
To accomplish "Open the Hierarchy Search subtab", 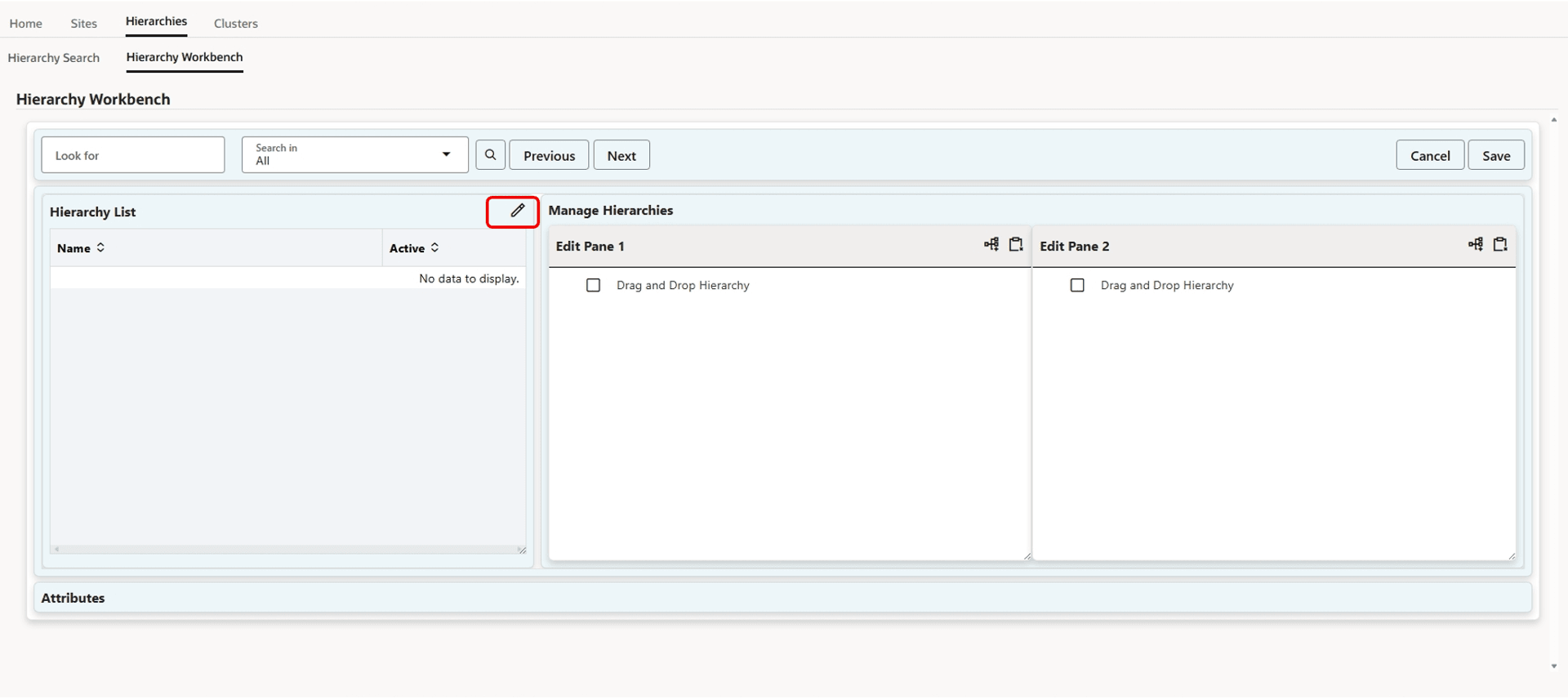I will 54,58.
